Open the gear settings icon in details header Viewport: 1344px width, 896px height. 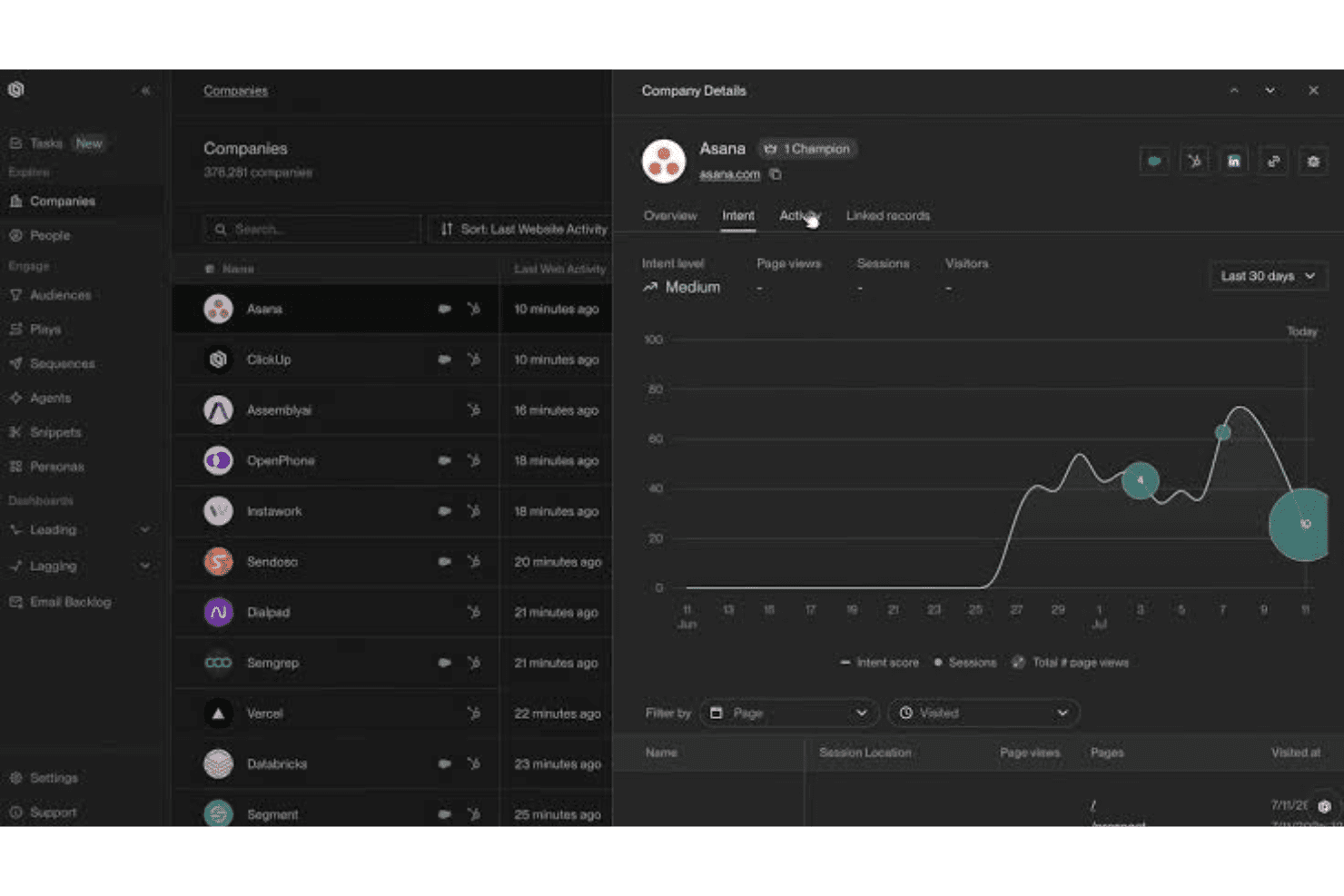(1313, 162)
